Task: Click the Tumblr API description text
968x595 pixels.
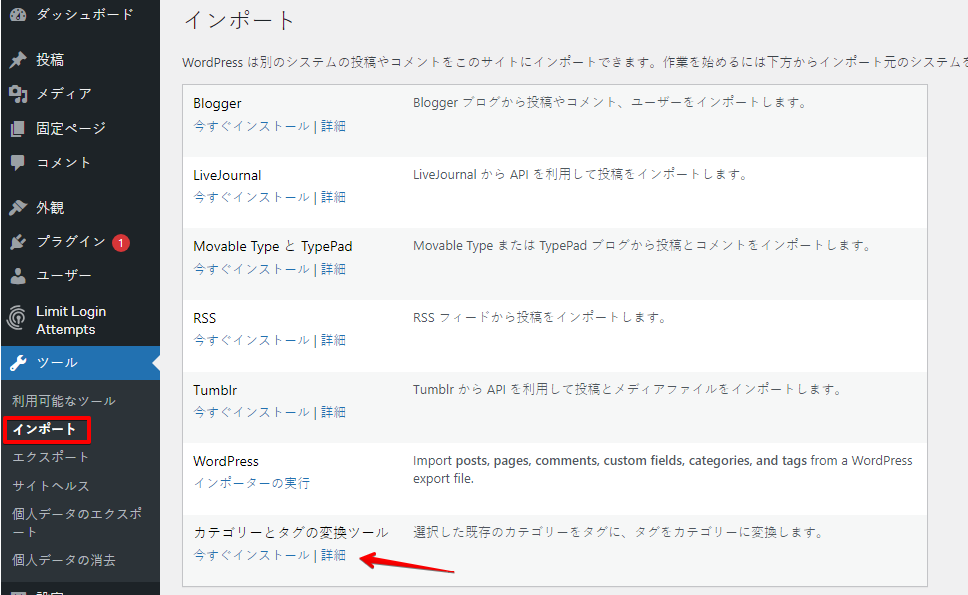Action: pos(628,389)
